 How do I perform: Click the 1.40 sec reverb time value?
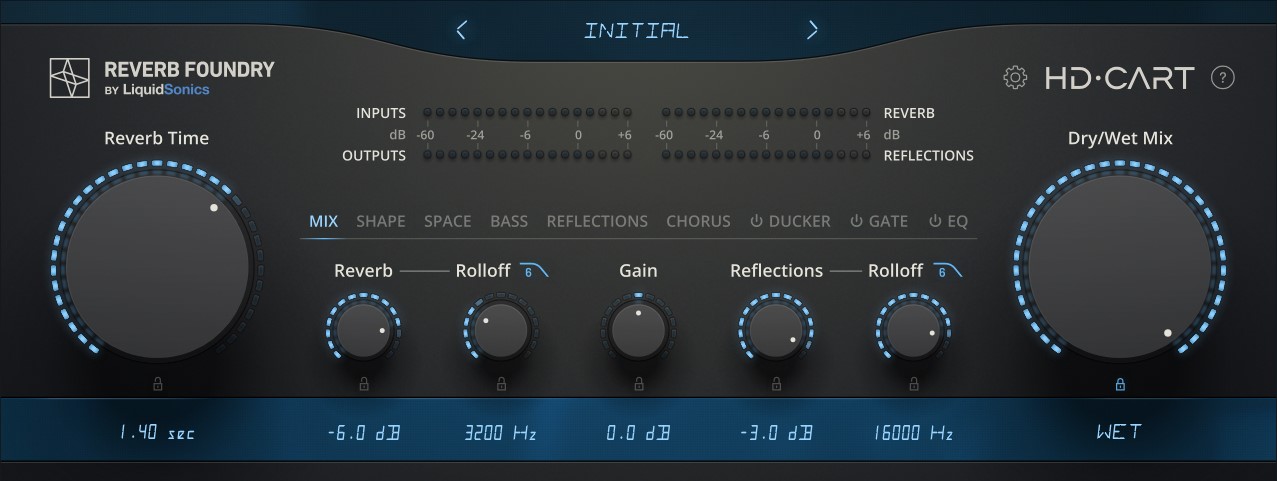(157, 433)
